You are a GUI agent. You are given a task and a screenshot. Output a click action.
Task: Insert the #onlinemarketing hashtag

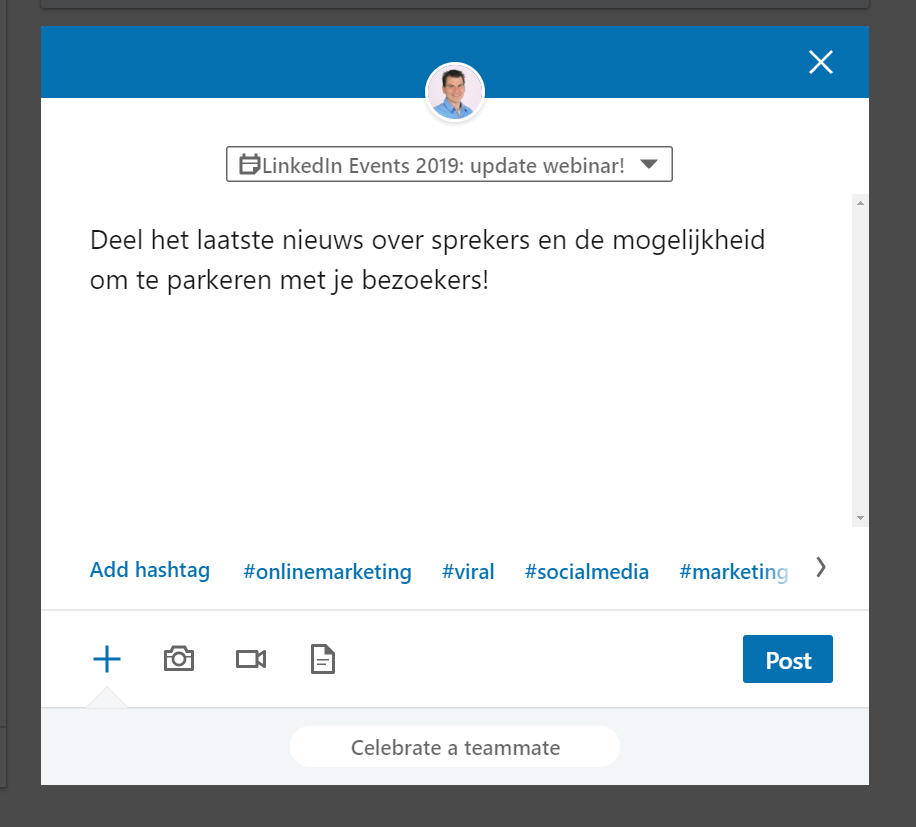[327, 571]
